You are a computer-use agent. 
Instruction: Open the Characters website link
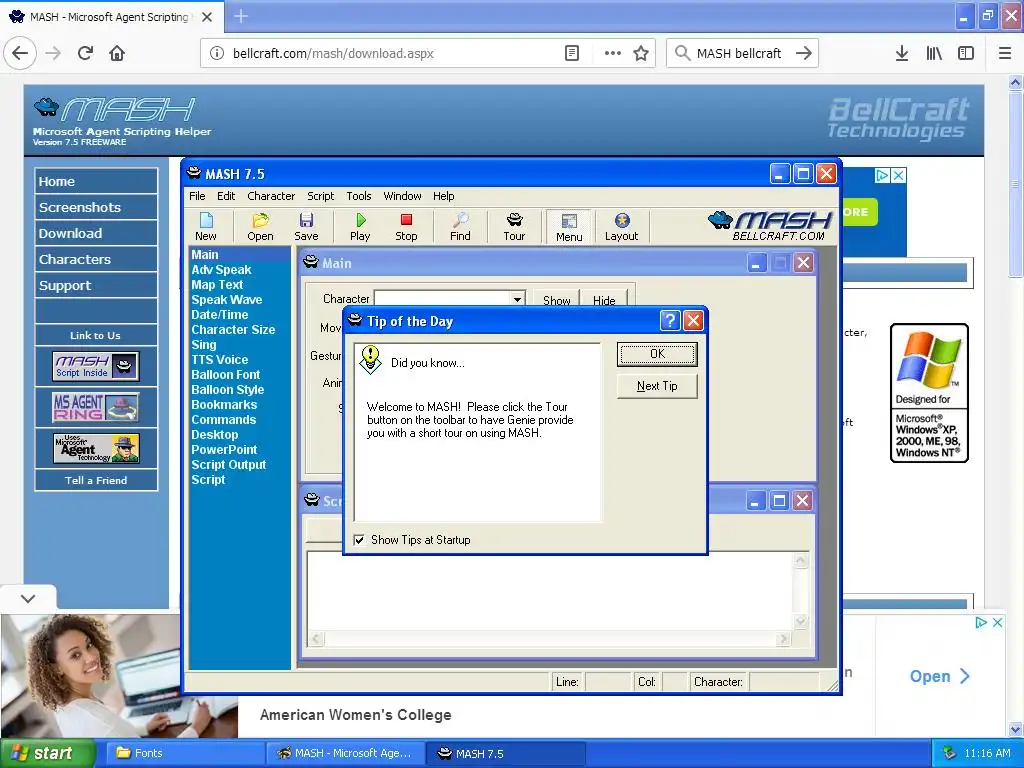(96, 259)
